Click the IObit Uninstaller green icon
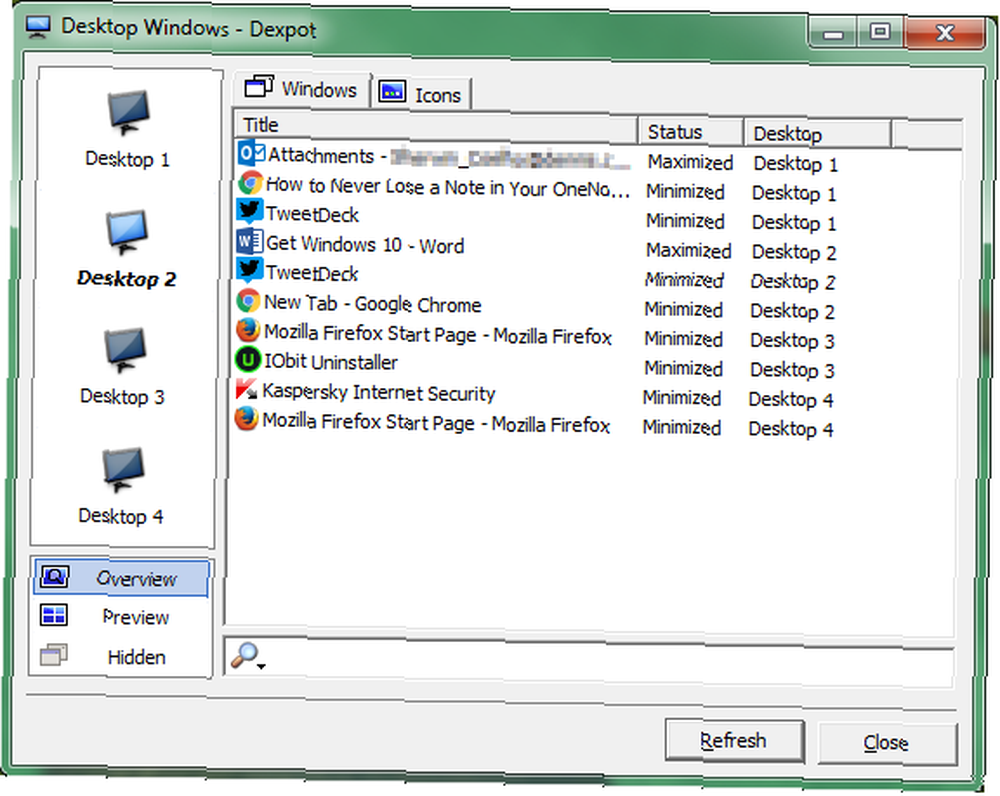This screenshot has width=1000, height=796. click(247, 360)
